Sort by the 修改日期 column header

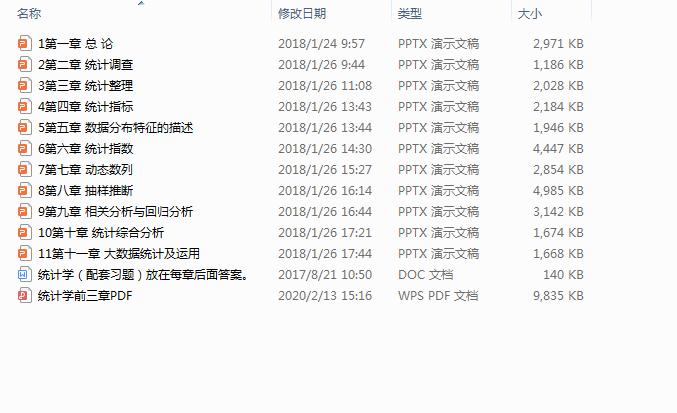click(x=302, y=14)
